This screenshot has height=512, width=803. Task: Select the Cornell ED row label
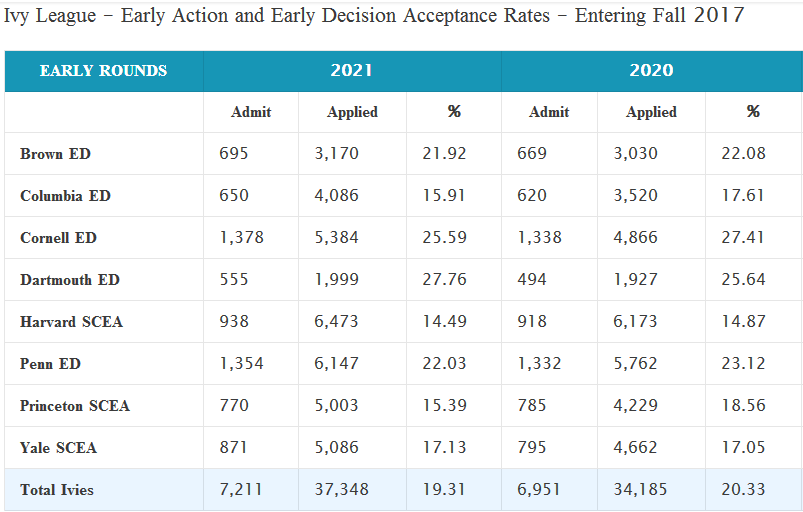(x=58, y=238)
